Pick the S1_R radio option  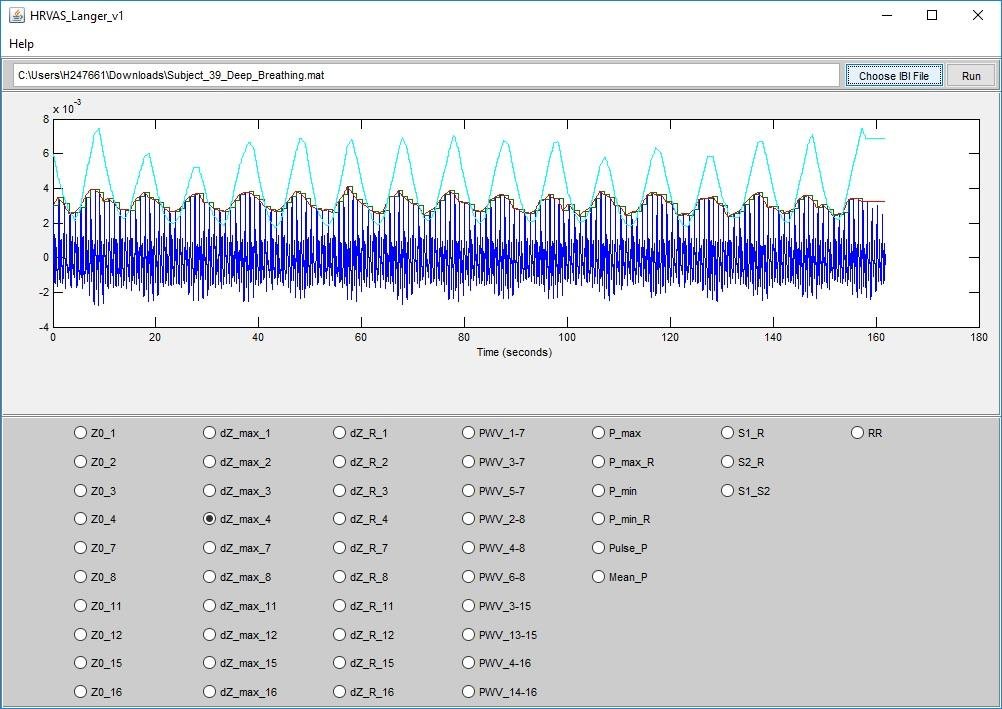(728, 433)
